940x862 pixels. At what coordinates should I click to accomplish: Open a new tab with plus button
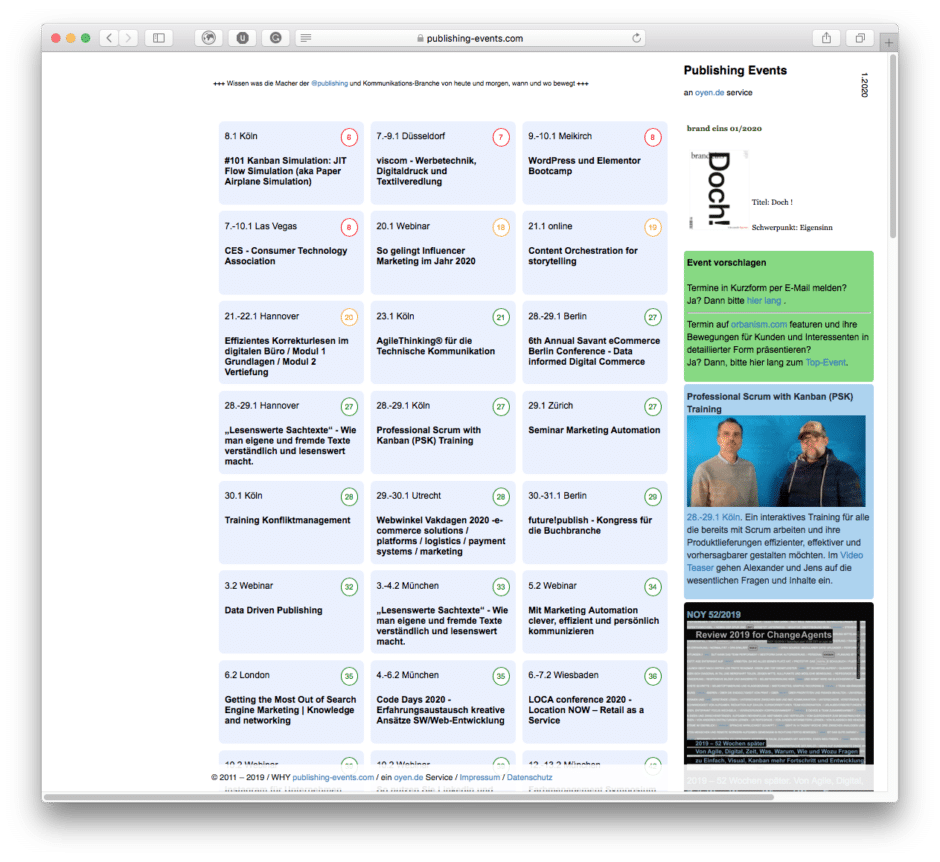[888, 42]
